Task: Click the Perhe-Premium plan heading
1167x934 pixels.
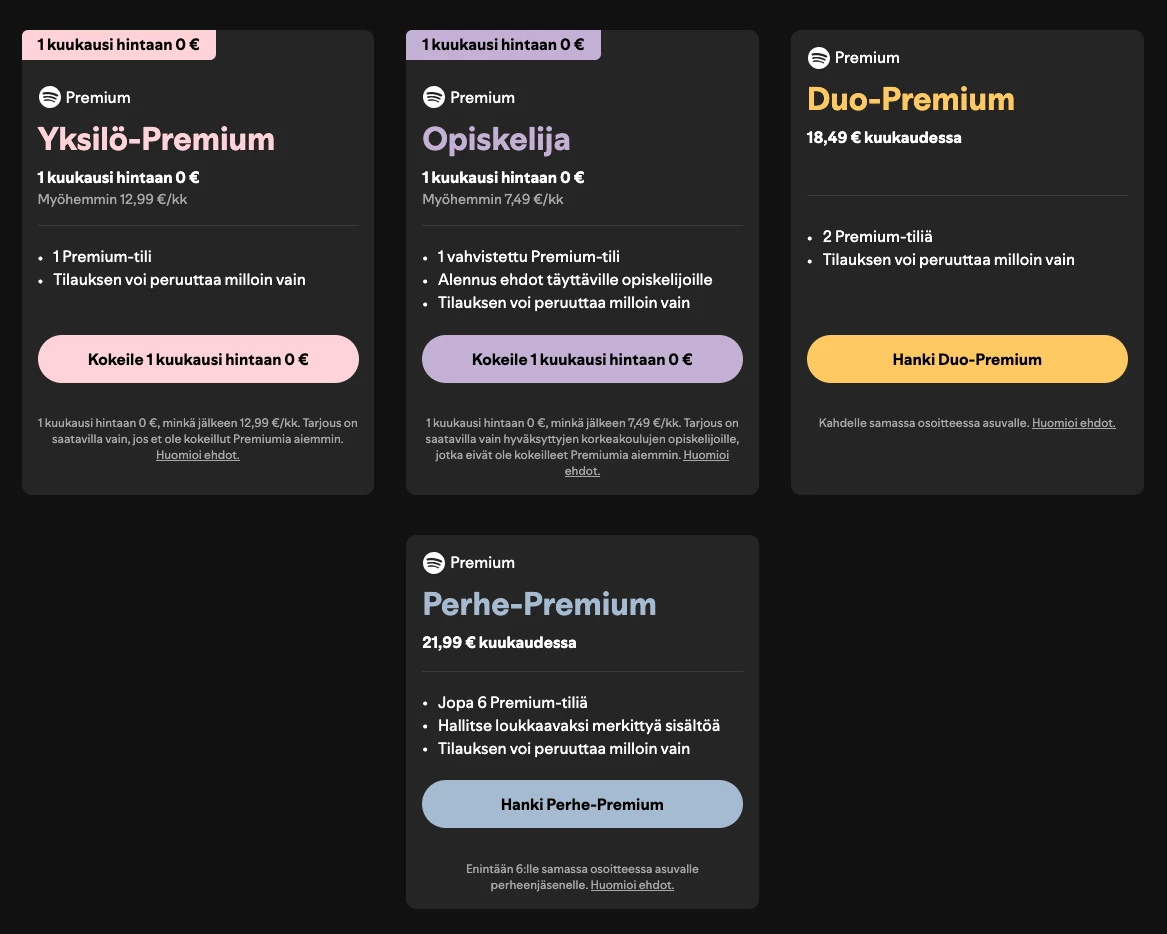Action: coord(539,604)
